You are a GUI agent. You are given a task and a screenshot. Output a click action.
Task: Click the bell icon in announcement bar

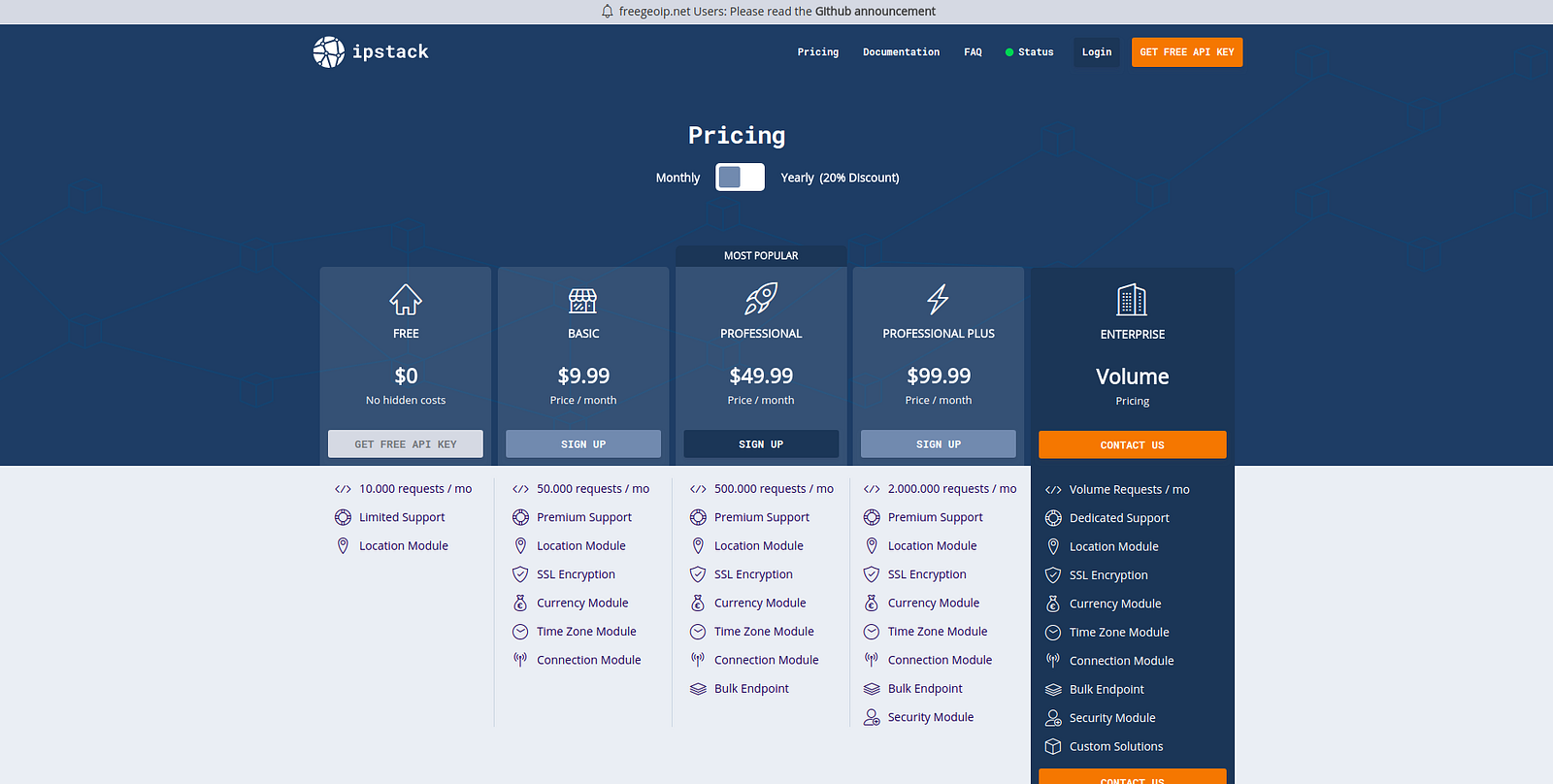[608, 12]
